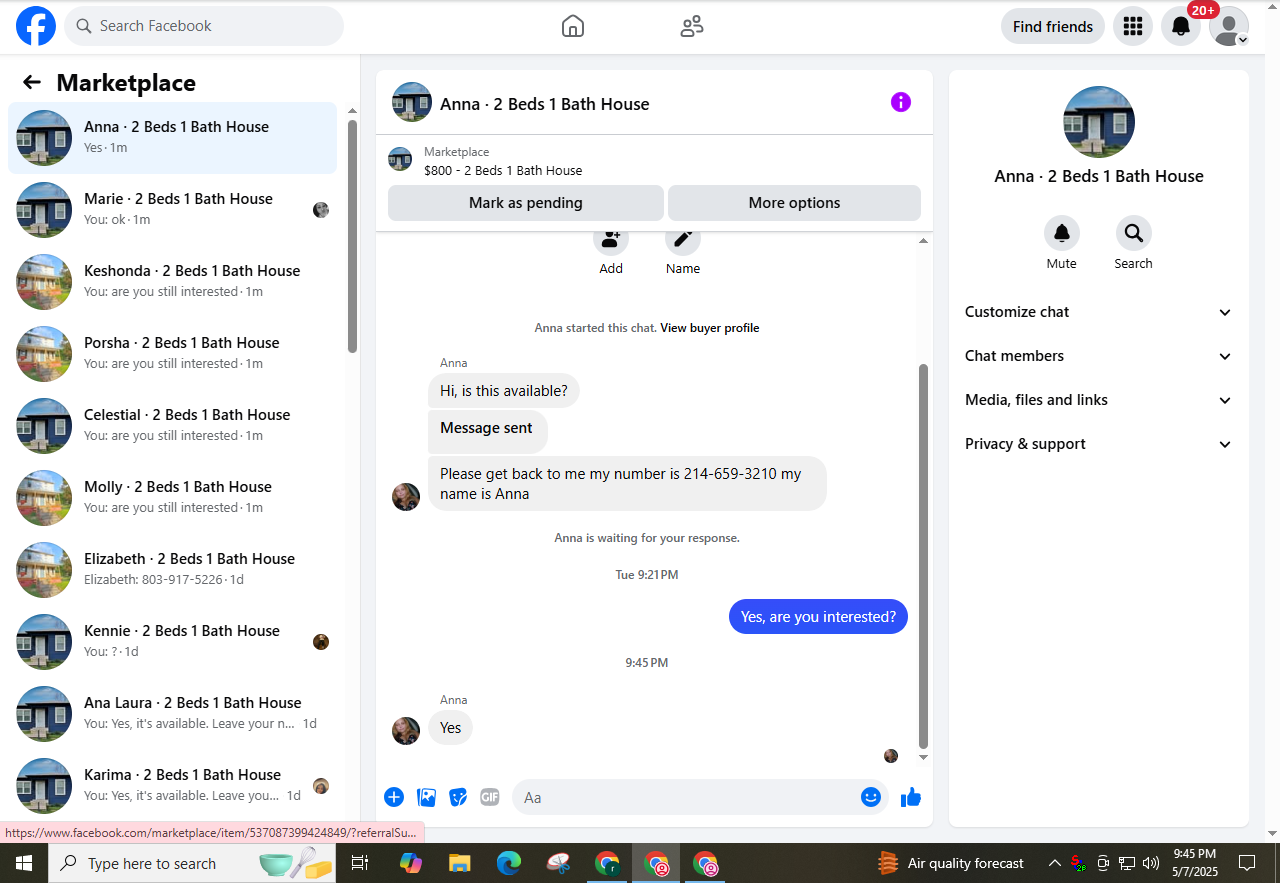Viewport: 1280px width, 883px height.
Task: Open Air quality forecast taskbar widget
Action: click(x=950, y=863)
